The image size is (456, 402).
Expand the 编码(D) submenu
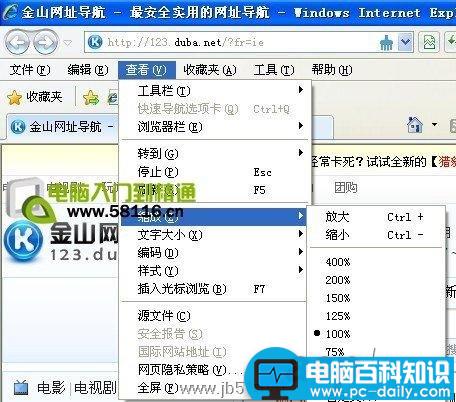point(214,253)
